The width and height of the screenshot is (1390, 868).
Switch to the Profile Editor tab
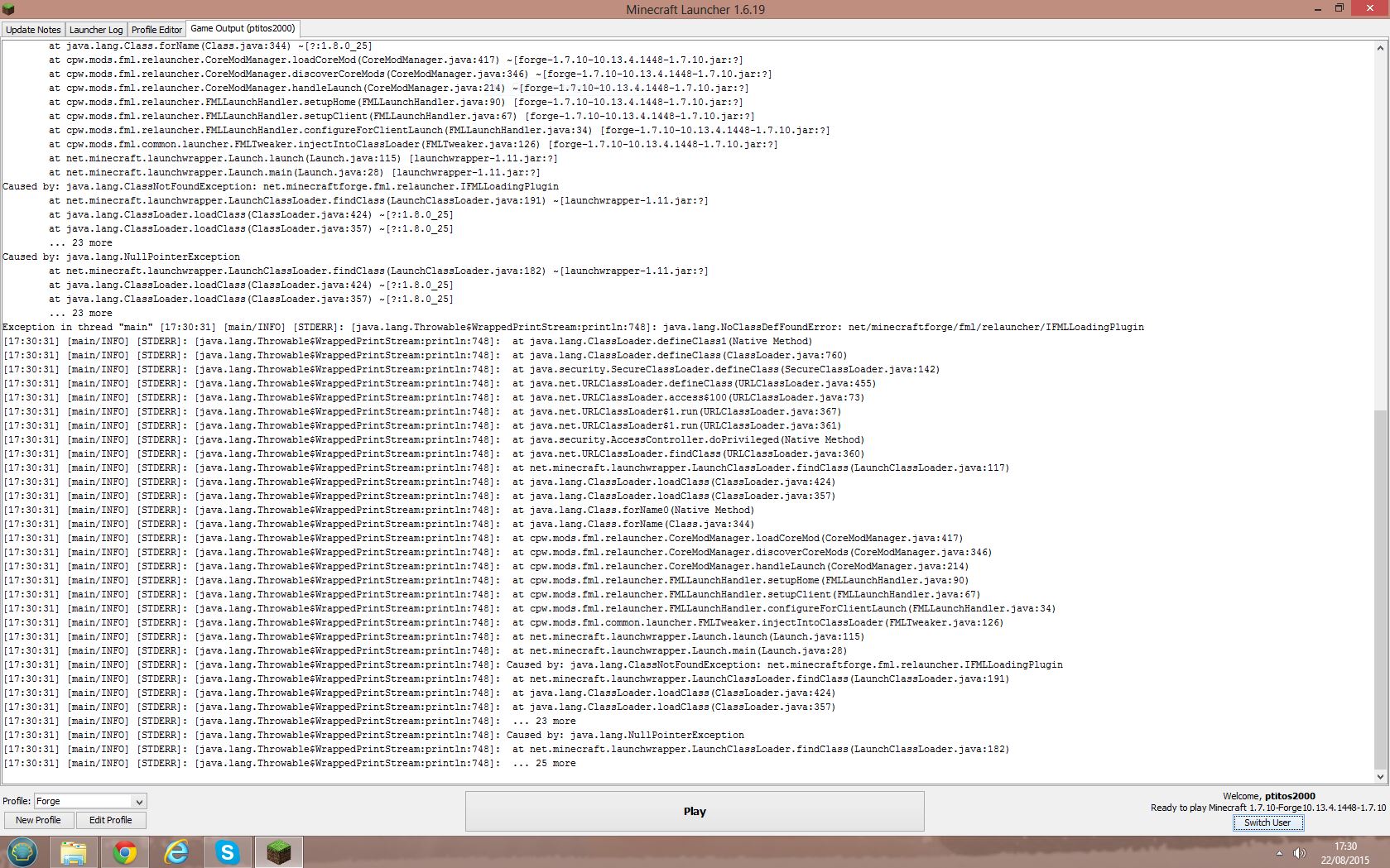point(156,29)
